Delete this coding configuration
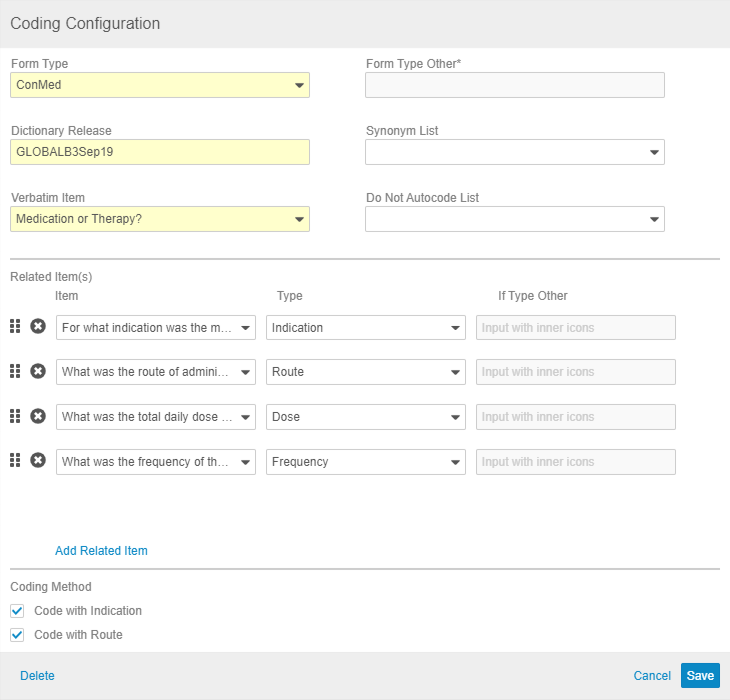 (x=37, y=676)
